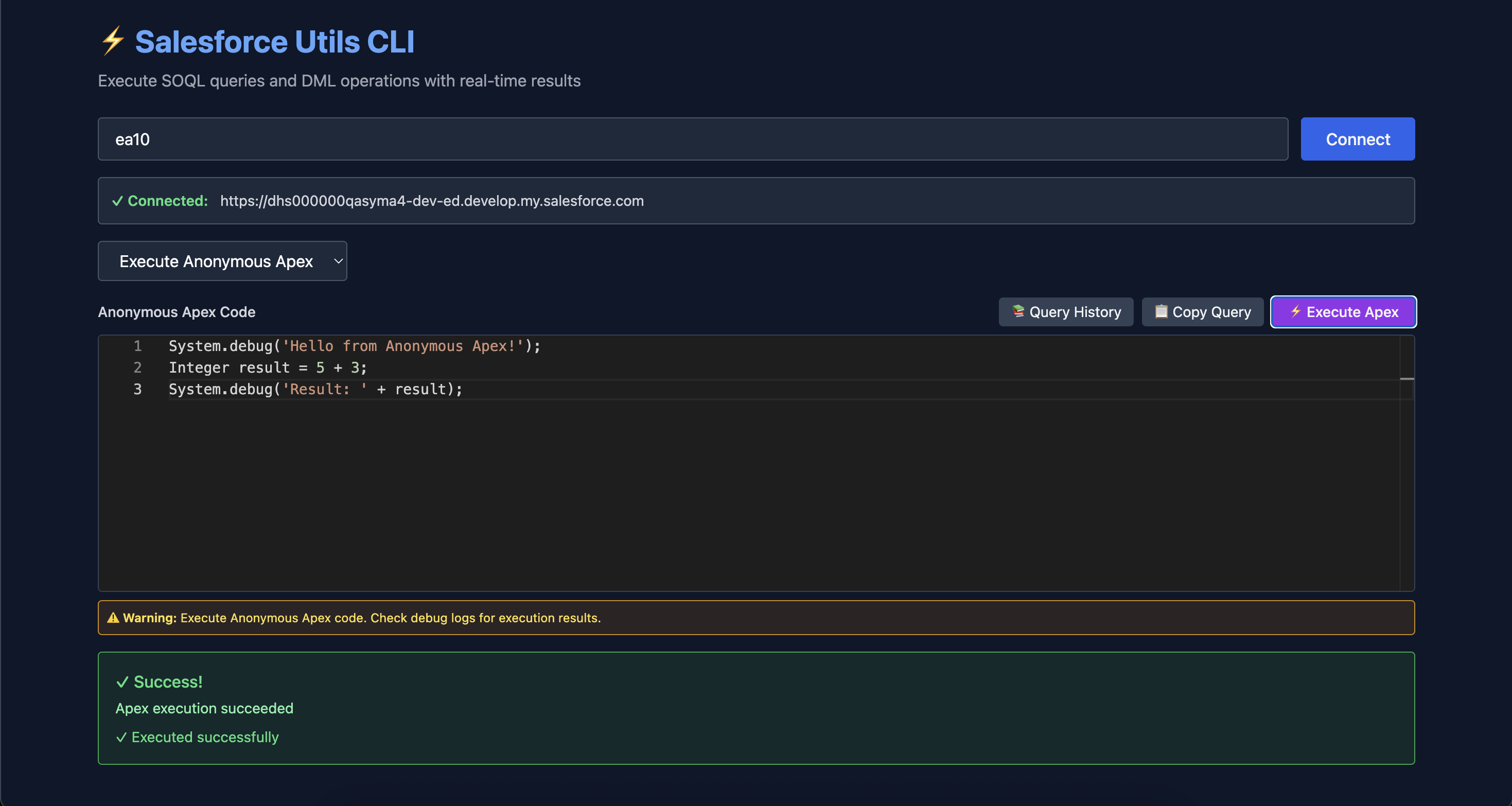The height and width of the screenshot is (806, 1512).
Task: Click code editor line 1 text
Action: [x=355, y=346]
